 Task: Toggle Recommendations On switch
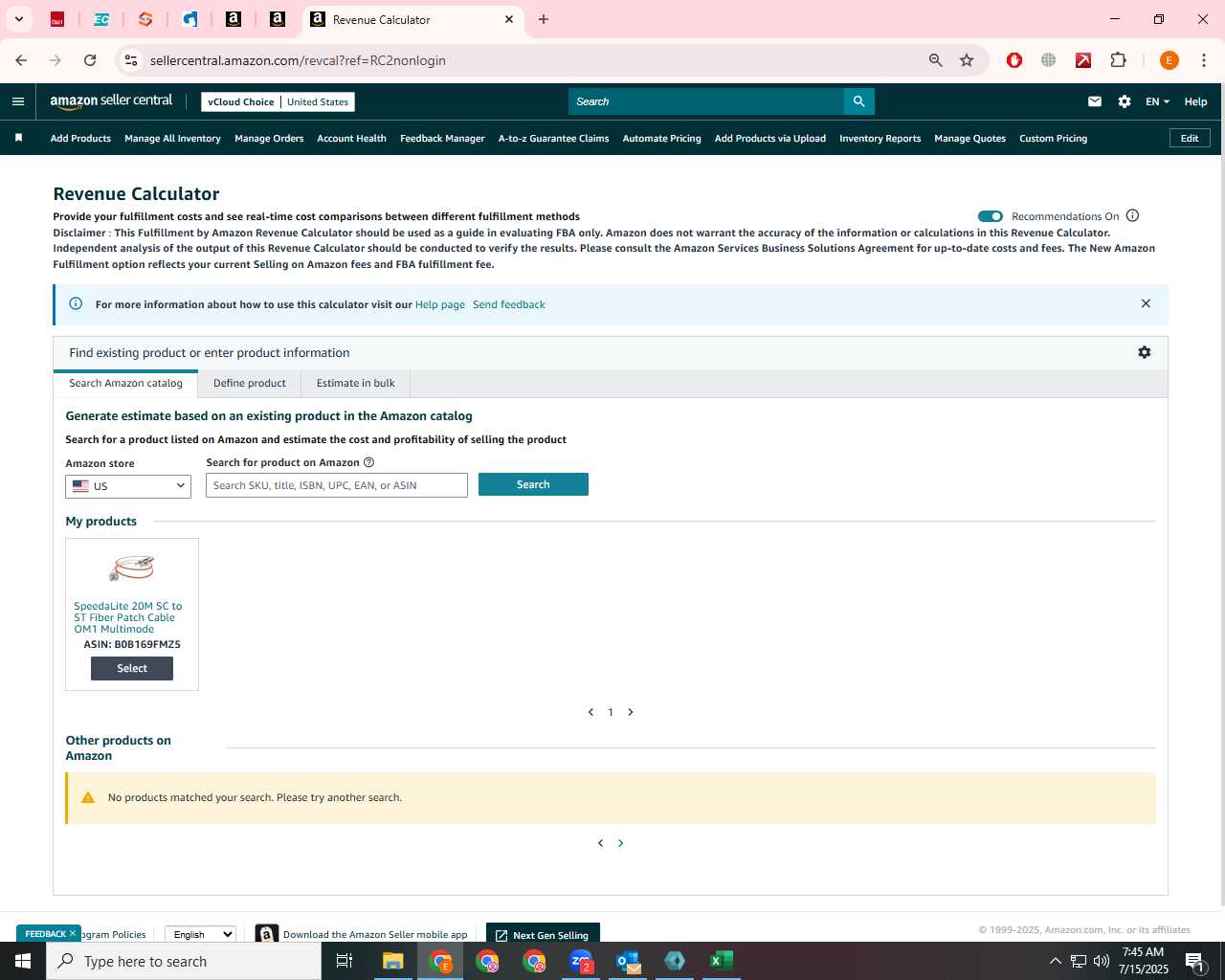pyautogui.click(x=991, y=216)
